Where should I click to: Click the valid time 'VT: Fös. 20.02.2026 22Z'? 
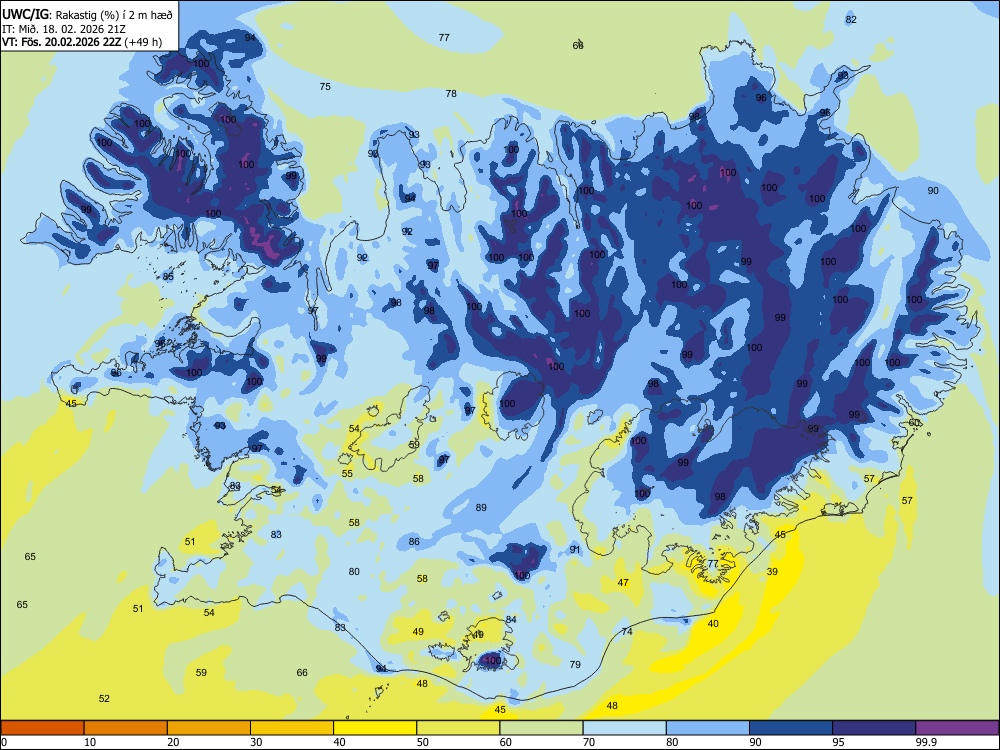[x=62, y=42]
